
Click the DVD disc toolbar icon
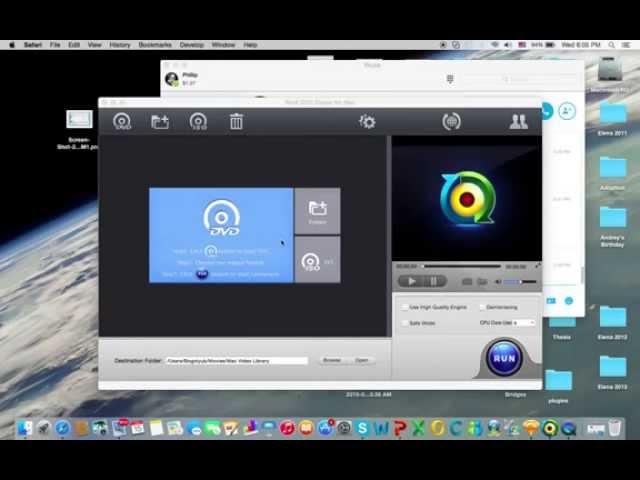pos(122,122)
